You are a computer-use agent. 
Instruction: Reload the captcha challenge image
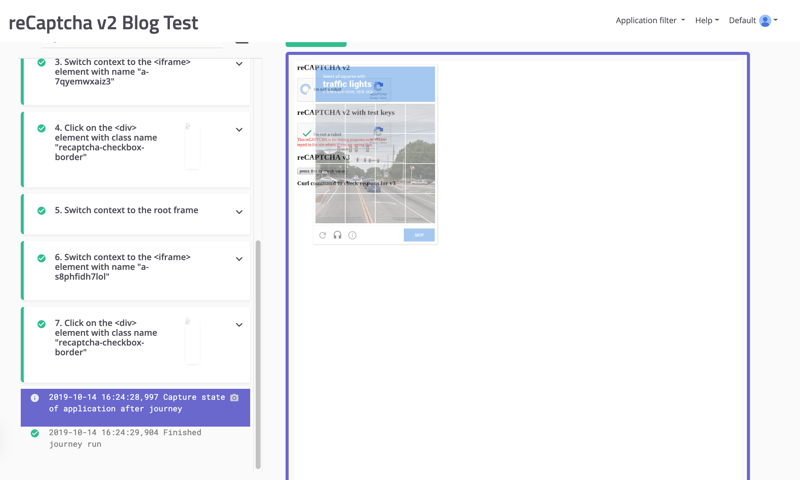(x=323, y=235)
